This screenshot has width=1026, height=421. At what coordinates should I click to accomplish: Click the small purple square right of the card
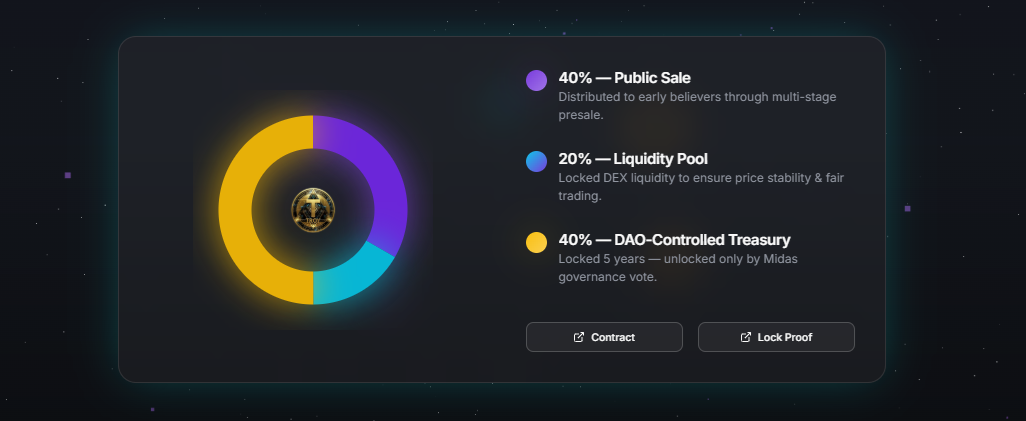click(x=908, y=208)
